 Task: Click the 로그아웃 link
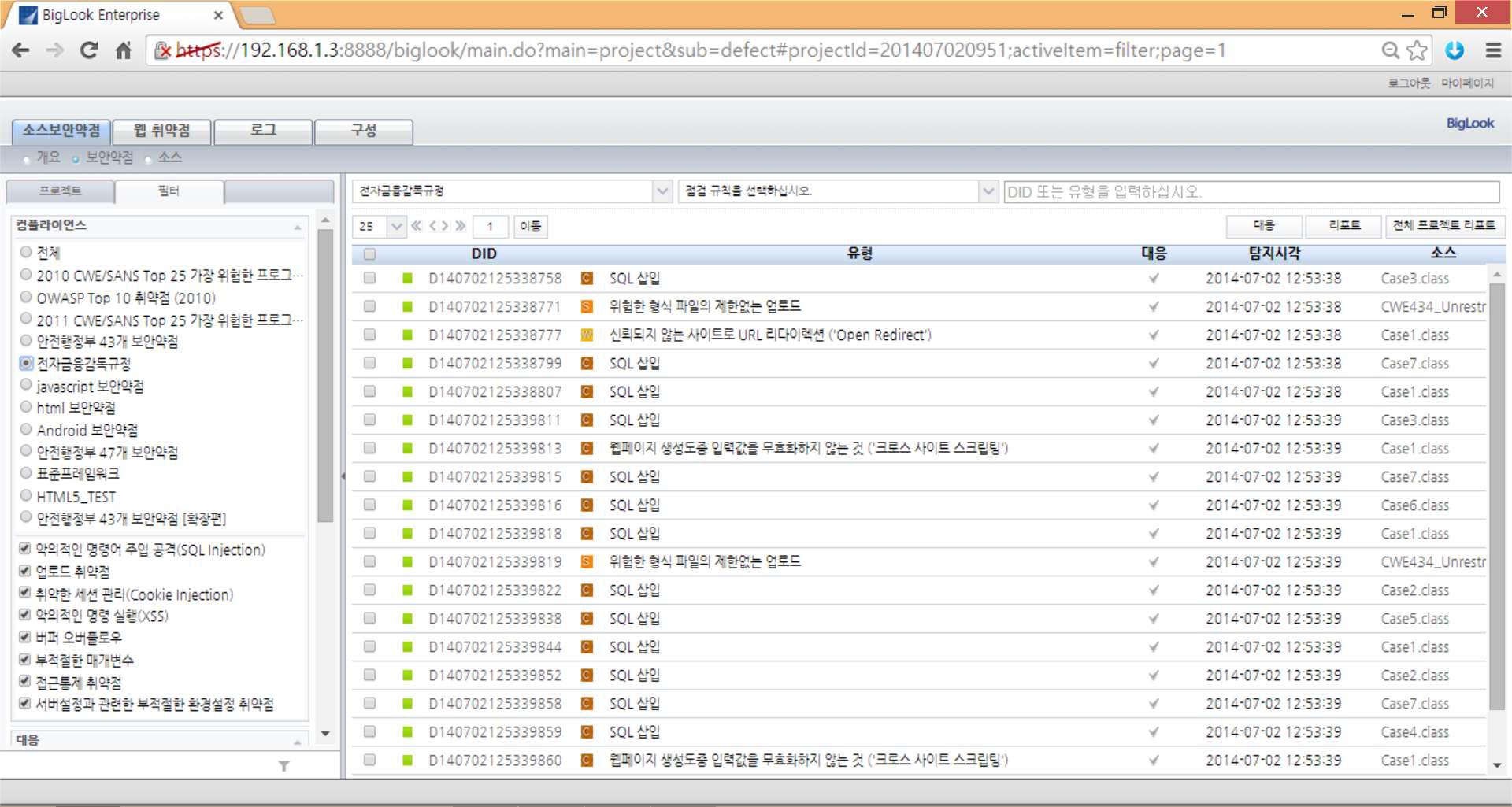point(1409,83)
